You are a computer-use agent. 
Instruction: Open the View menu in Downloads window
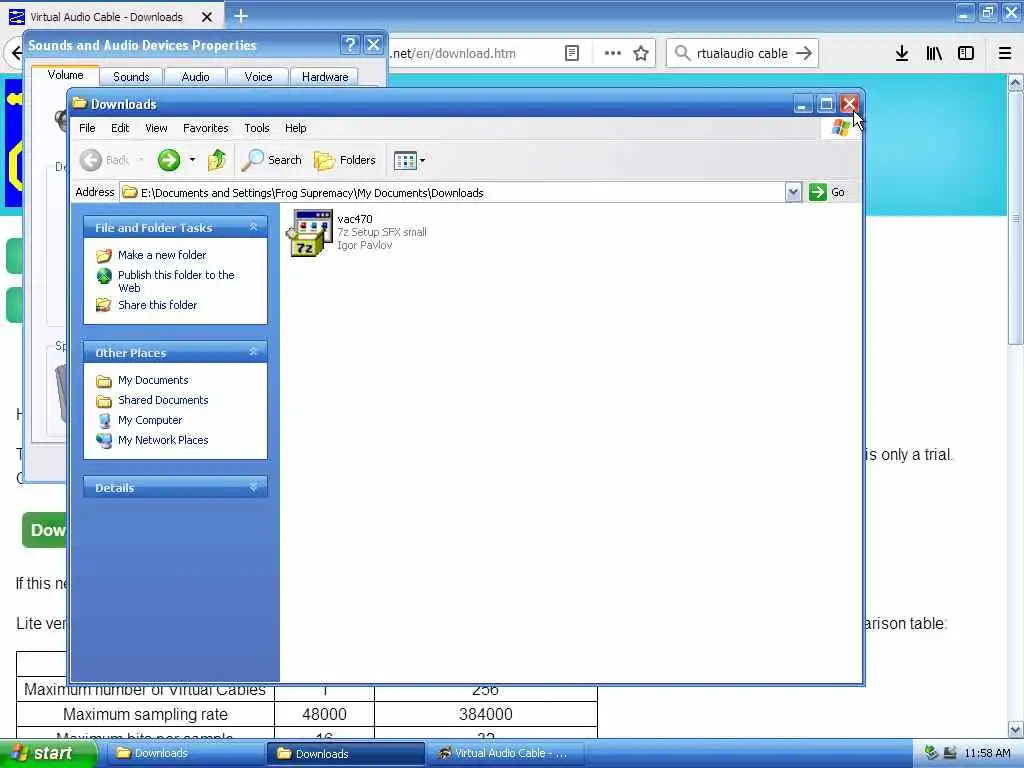click(x=156, y=128)
